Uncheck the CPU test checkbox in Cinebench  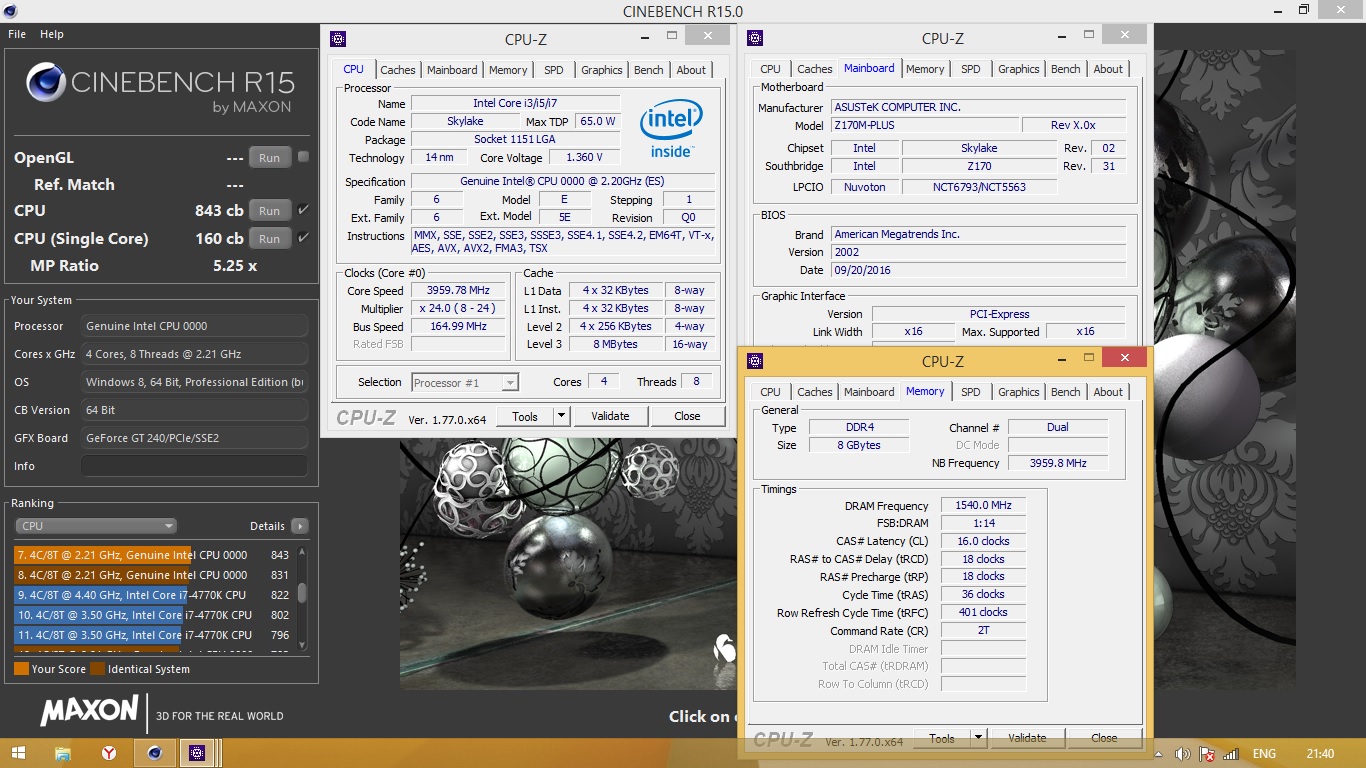[x=303, y=210]
